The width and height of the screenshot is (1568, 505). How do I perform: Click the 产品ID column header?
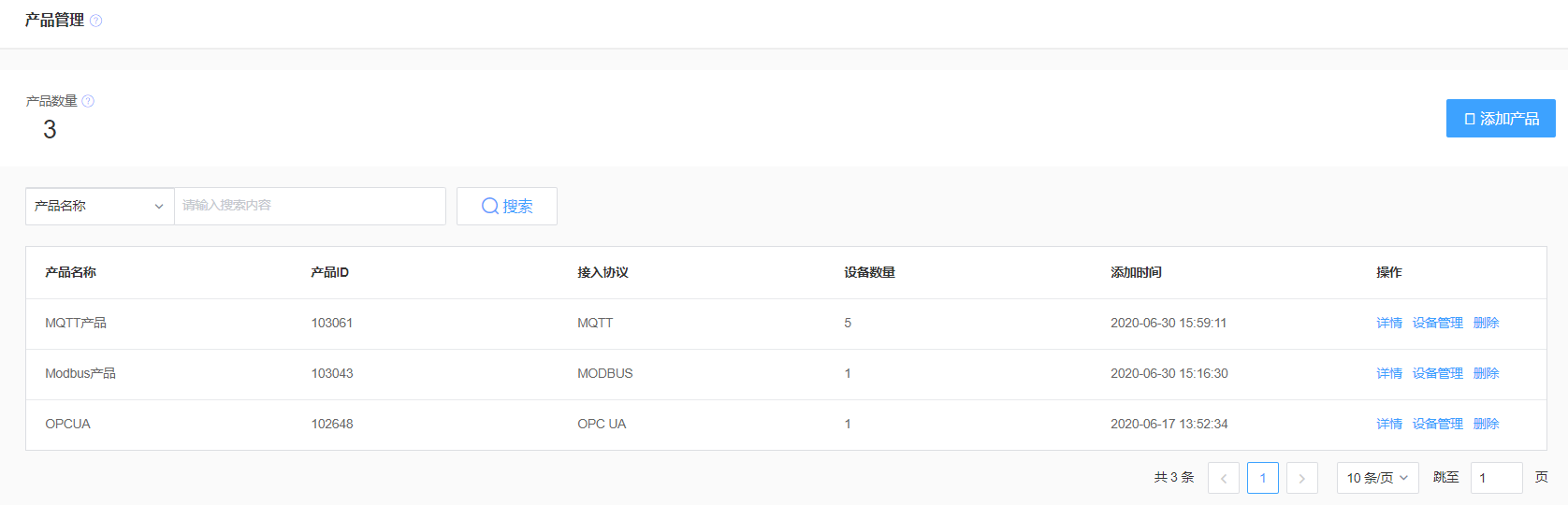[330, 272]
